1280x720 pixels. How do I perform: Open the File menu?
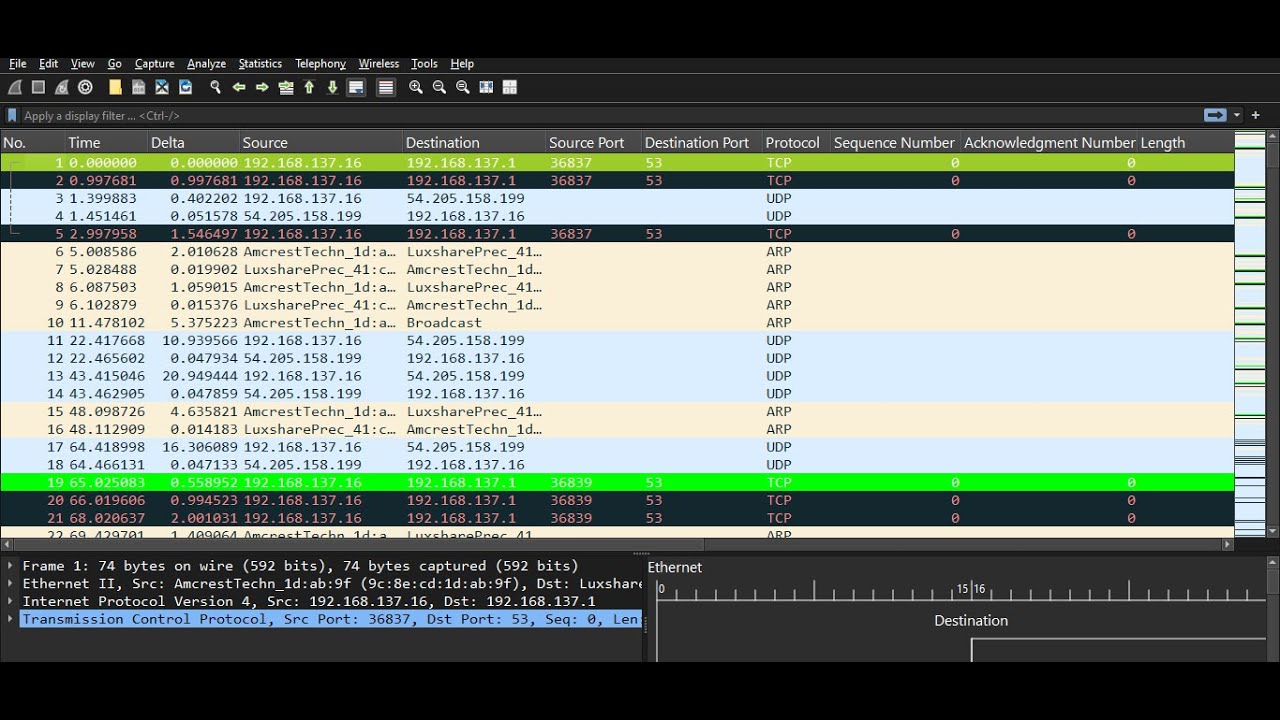[18, 64]
